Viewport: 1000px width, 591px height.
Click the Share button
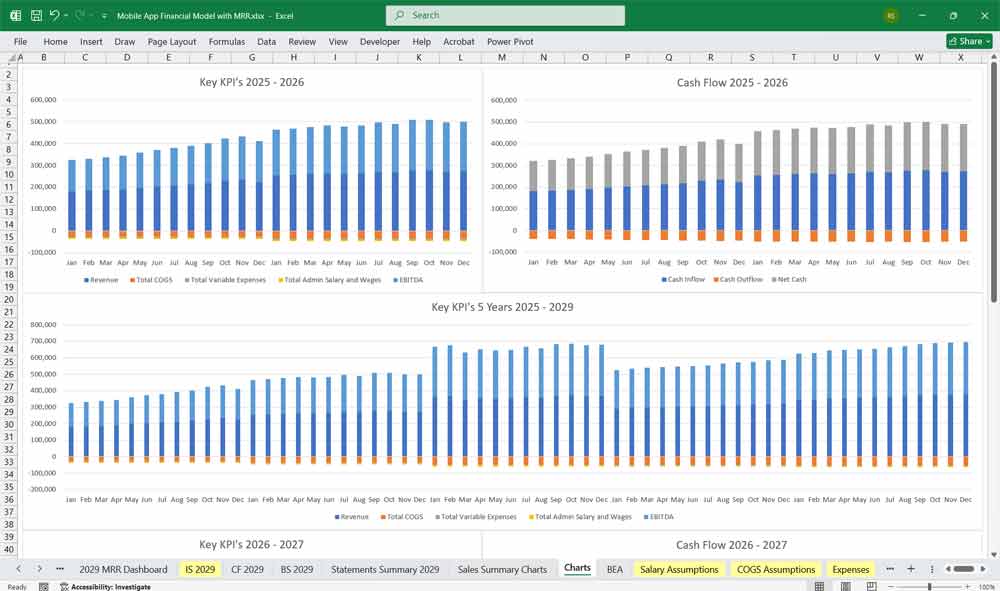[967, 40]
